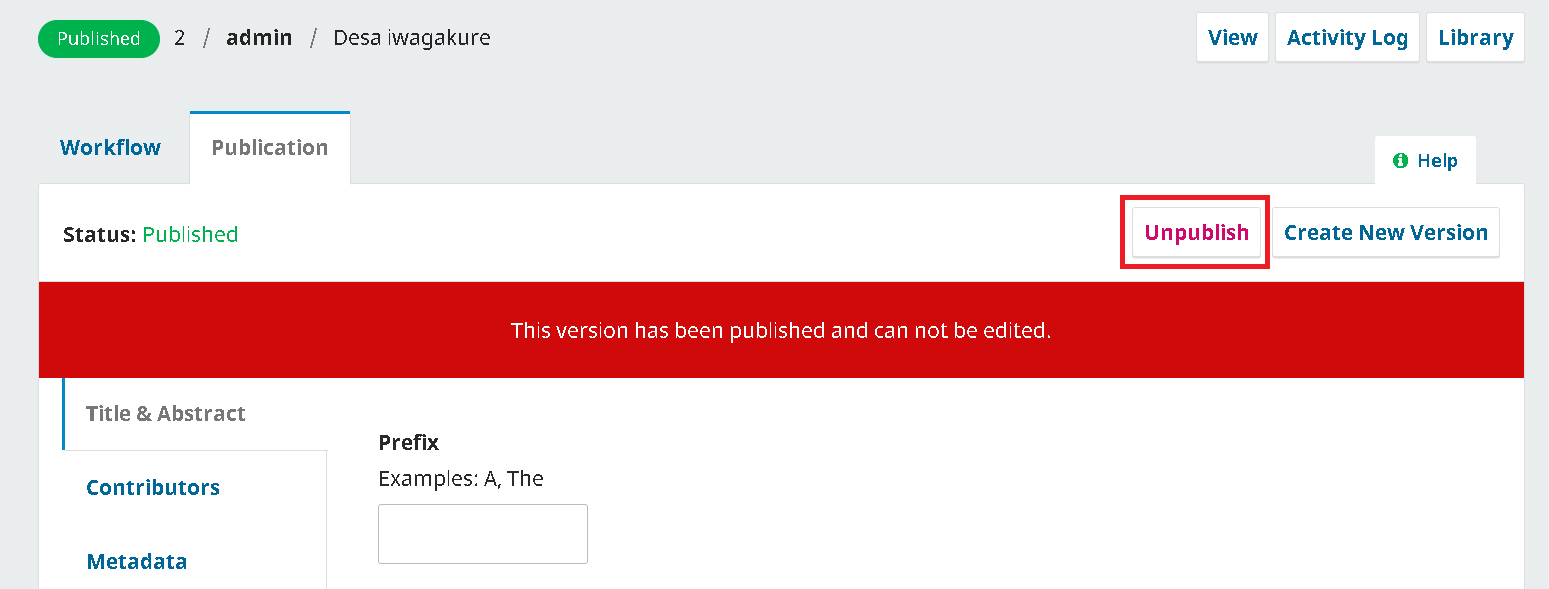The height and width of the screenshot is (589, 1549).
Task: Click the info icon beside Help
Action: click(1400, 161)
